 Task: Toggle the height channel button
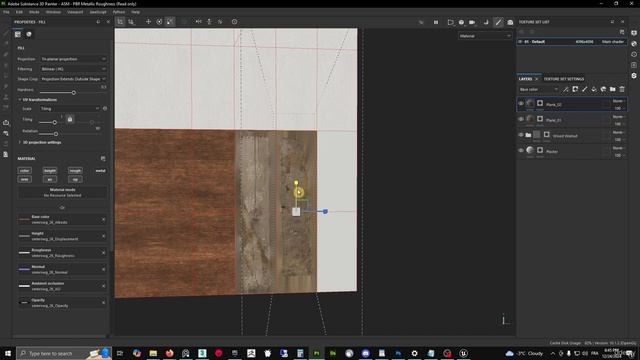[x=50, y=171]
